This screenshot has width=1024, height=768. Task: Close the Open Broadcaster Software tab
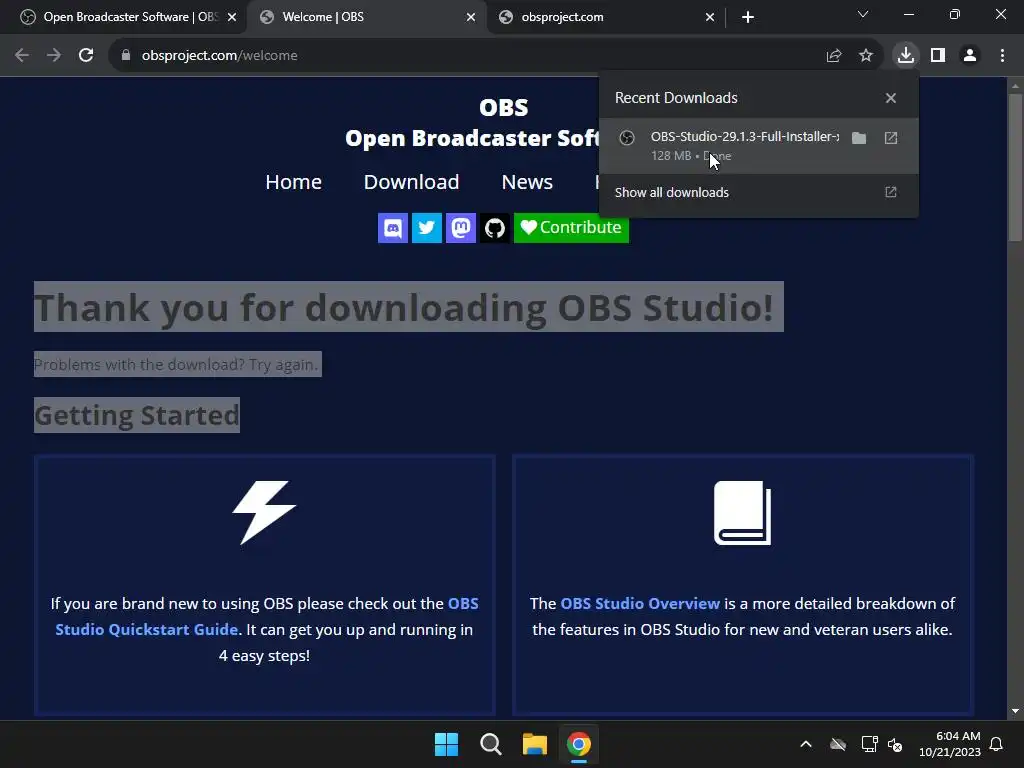232,17
